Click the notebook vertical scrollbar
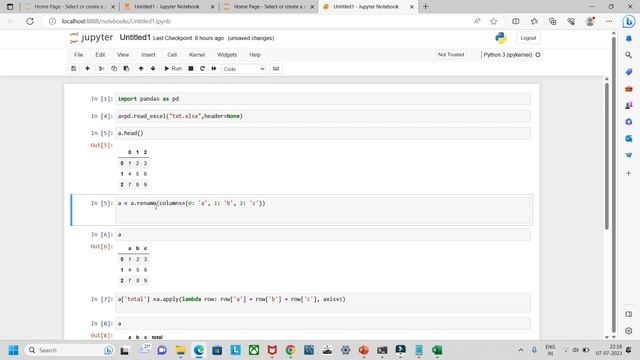The width and height of the screenshot is (640, 360). click(x=607, y=157)
